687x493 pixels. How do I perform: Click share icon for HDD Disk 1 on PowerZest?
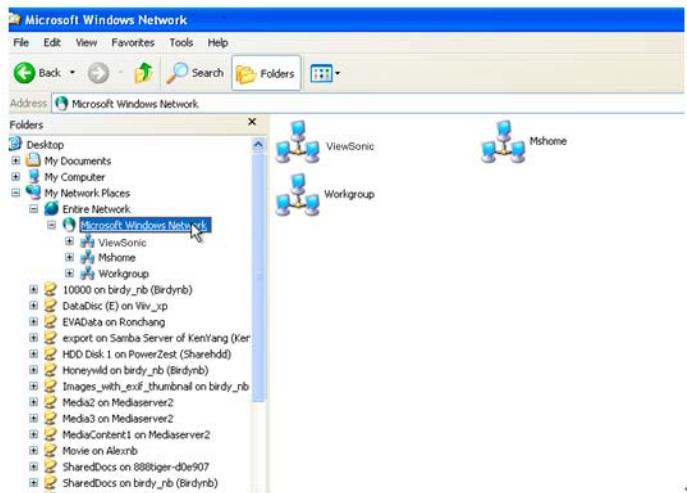51,354
